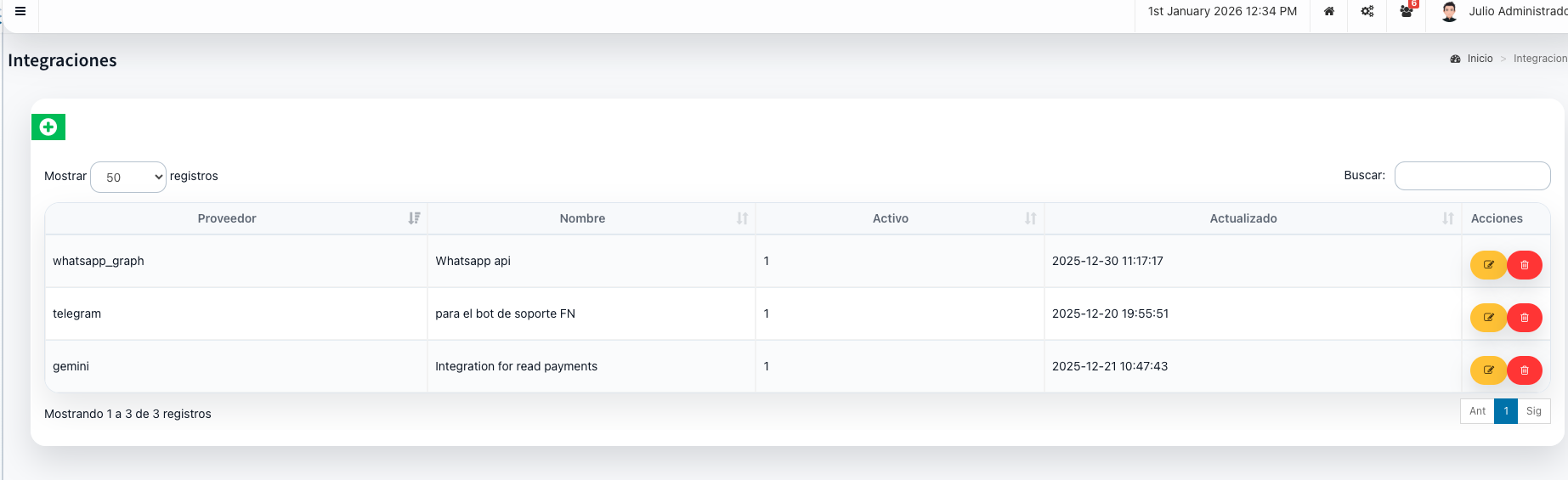The image size is (1568, 480).
Task: Delete the whatsapp_graph integration
Action: tap(1525, 265)
